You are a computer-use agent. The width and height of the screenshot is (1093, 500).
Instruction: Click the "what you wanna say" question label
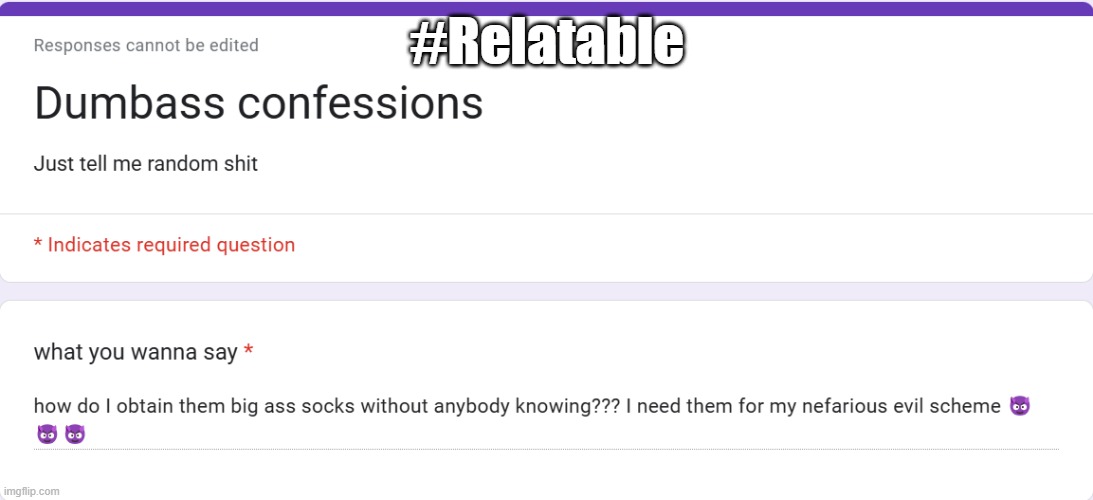pos(136,352)
